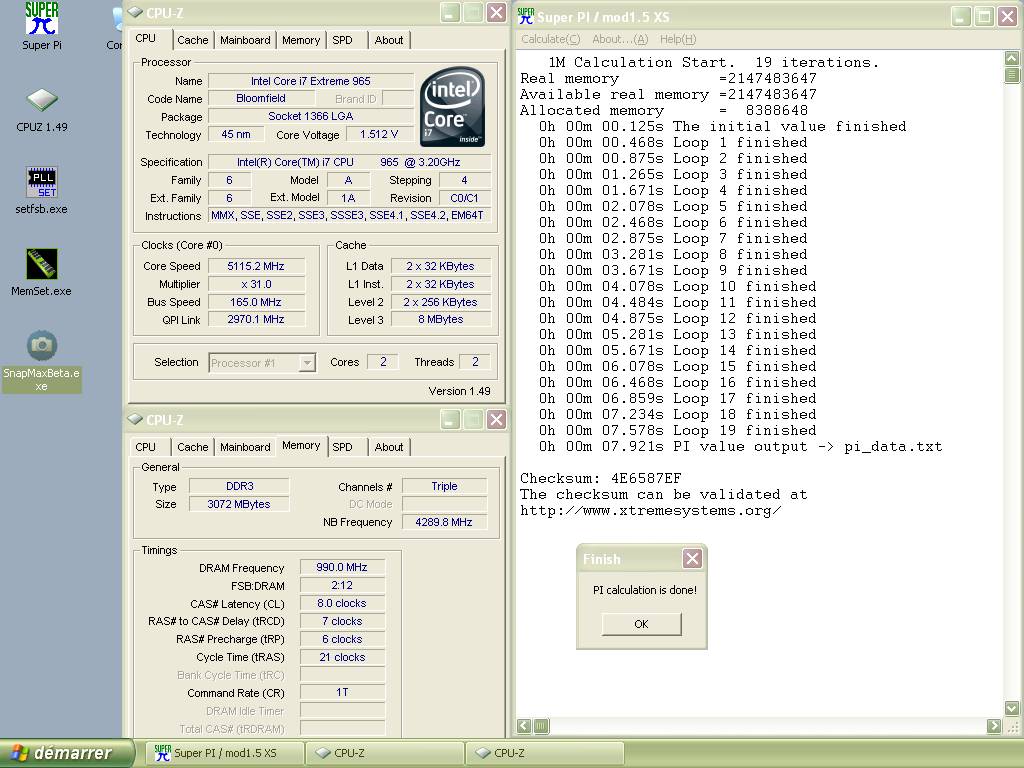Click Level 3 cache value 8 MBytes
The image size is (1024, 768).
click(x=441, y=319)
